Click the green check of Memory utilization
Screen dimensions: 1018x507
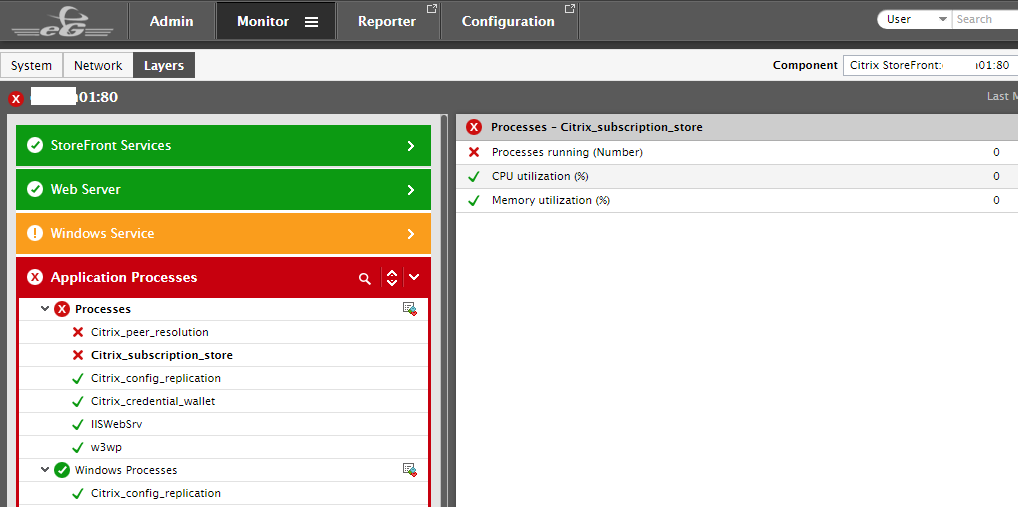click(x=474, y=201)
